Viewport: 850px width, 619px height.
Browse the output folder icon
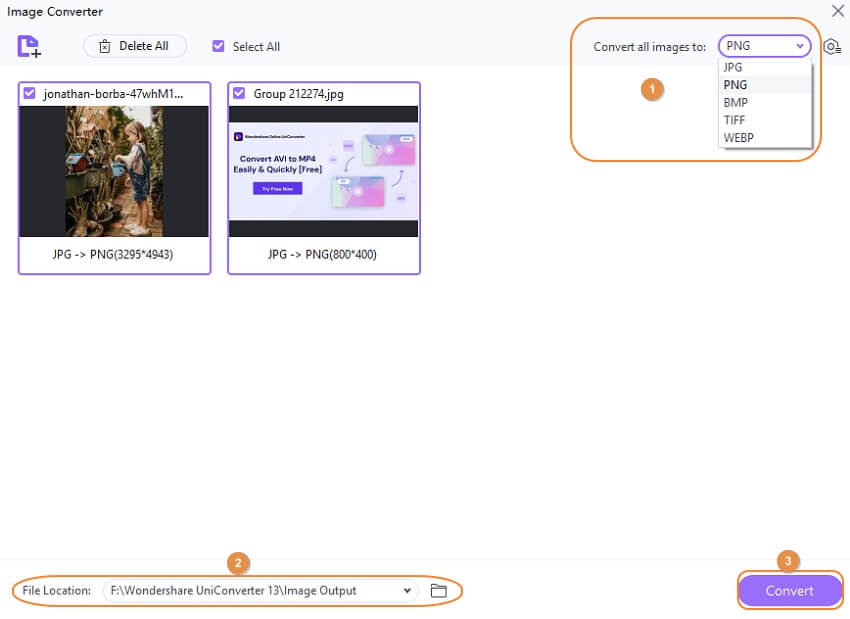point(439,590)
